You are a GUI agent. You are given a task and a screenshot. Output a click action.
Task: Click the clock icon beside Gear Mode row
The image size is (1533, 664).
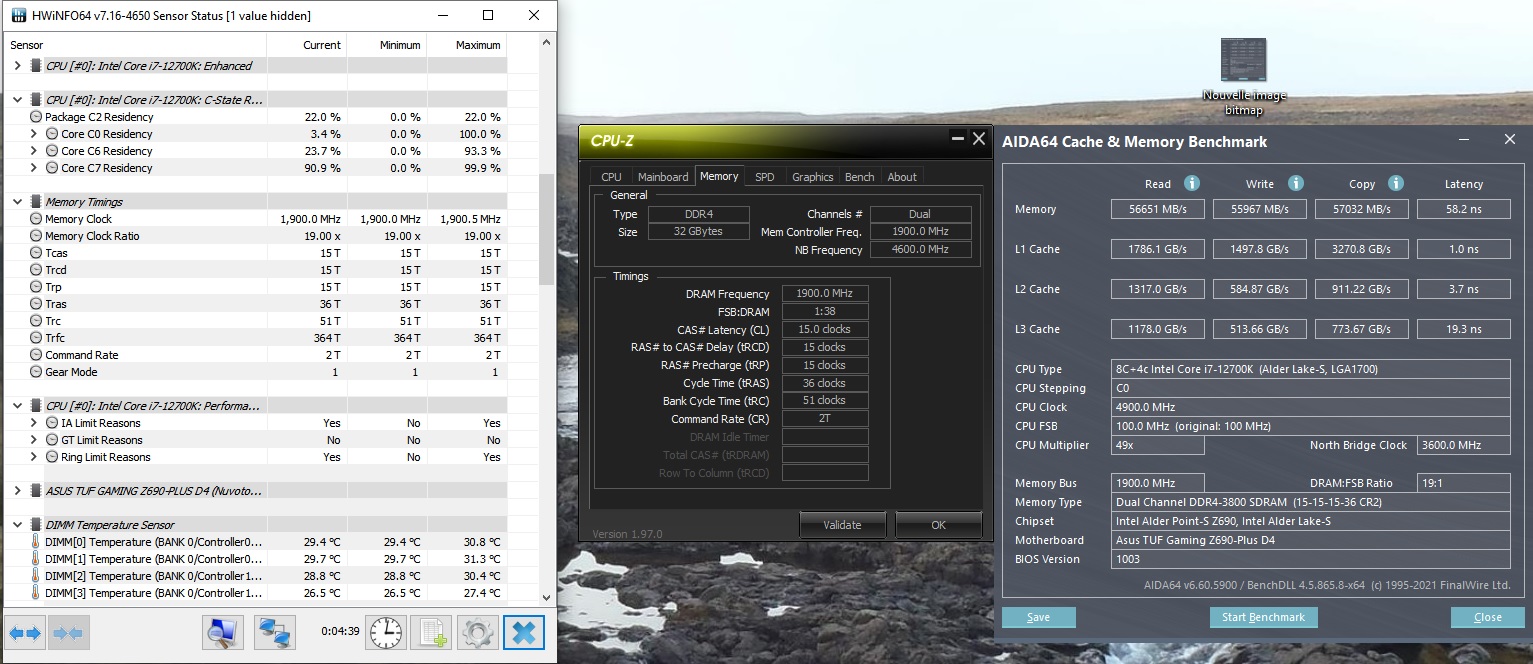click(36, 372)
